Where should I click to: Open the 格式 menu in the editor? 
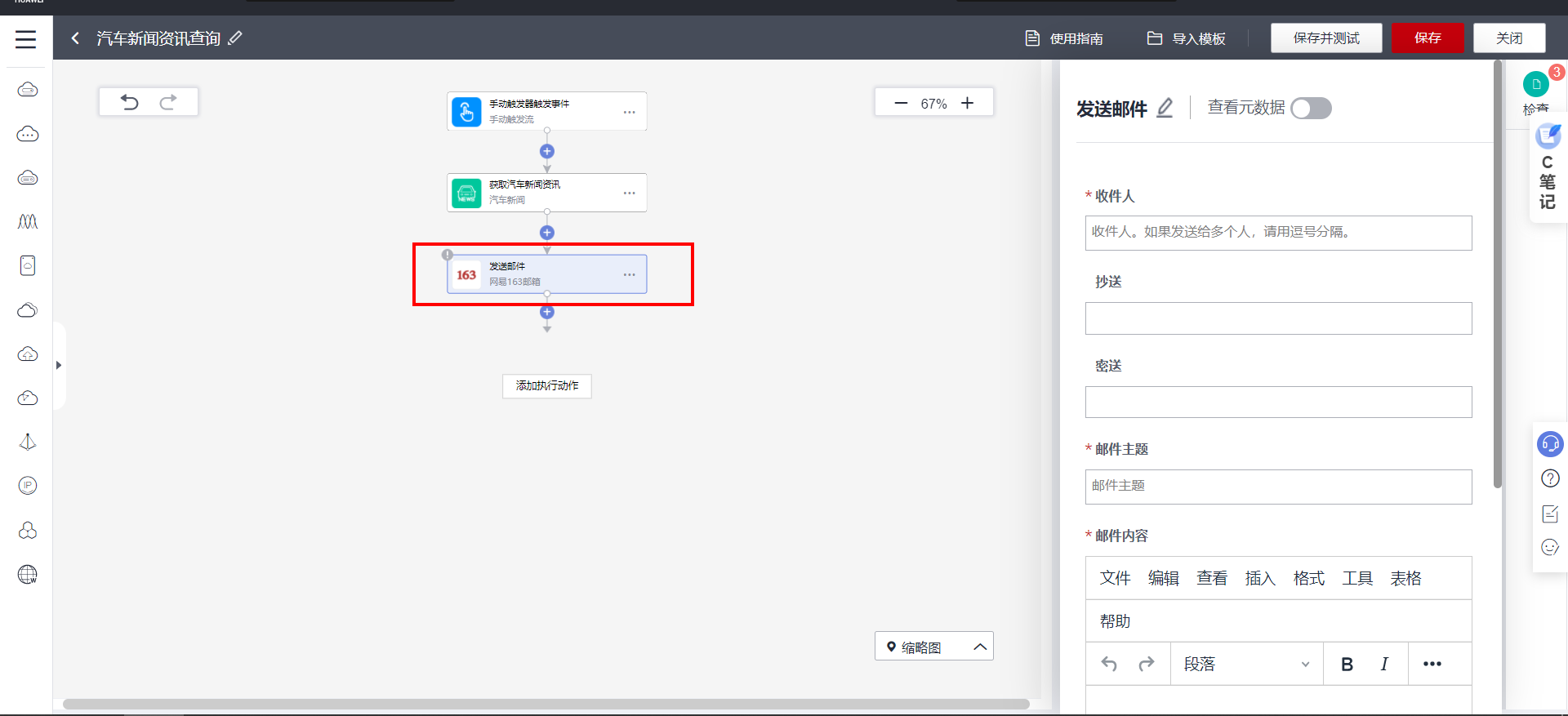point(1309,578)
